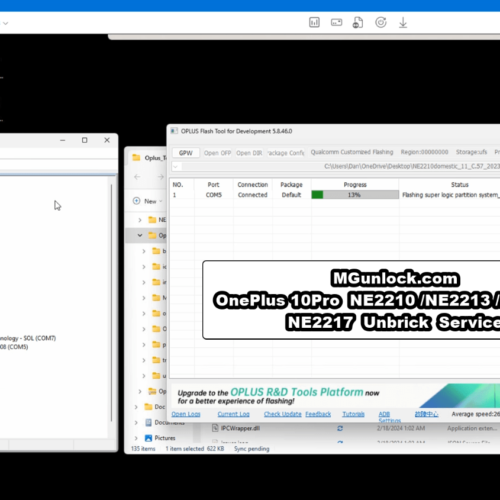Click the OPLUS R&D Tools Platform banner

click(335, 395)
